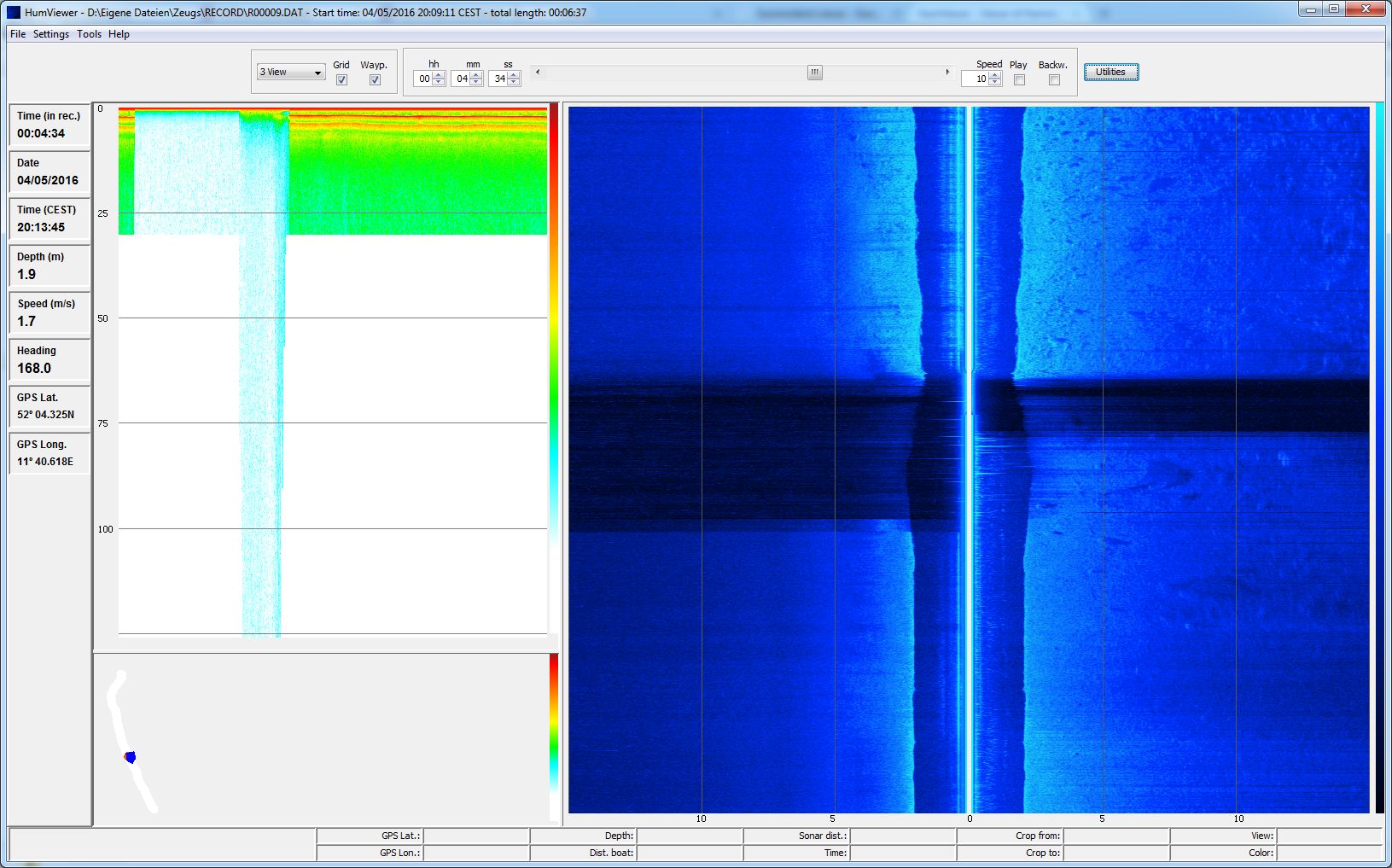
Task: Enable the Play checkbox
Action: click(x=1019, y=80)
